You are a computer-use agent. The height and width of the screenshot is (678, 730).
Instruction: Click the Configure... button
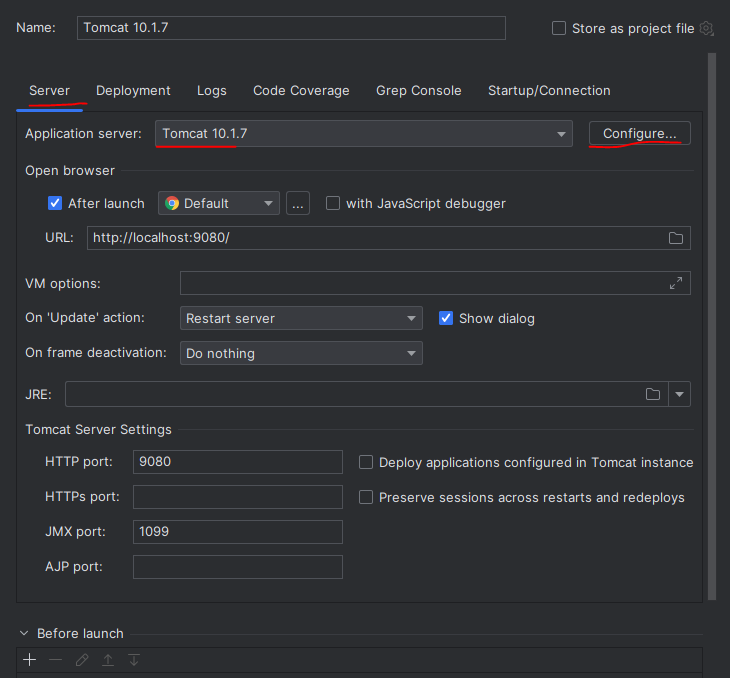point(640,134)
